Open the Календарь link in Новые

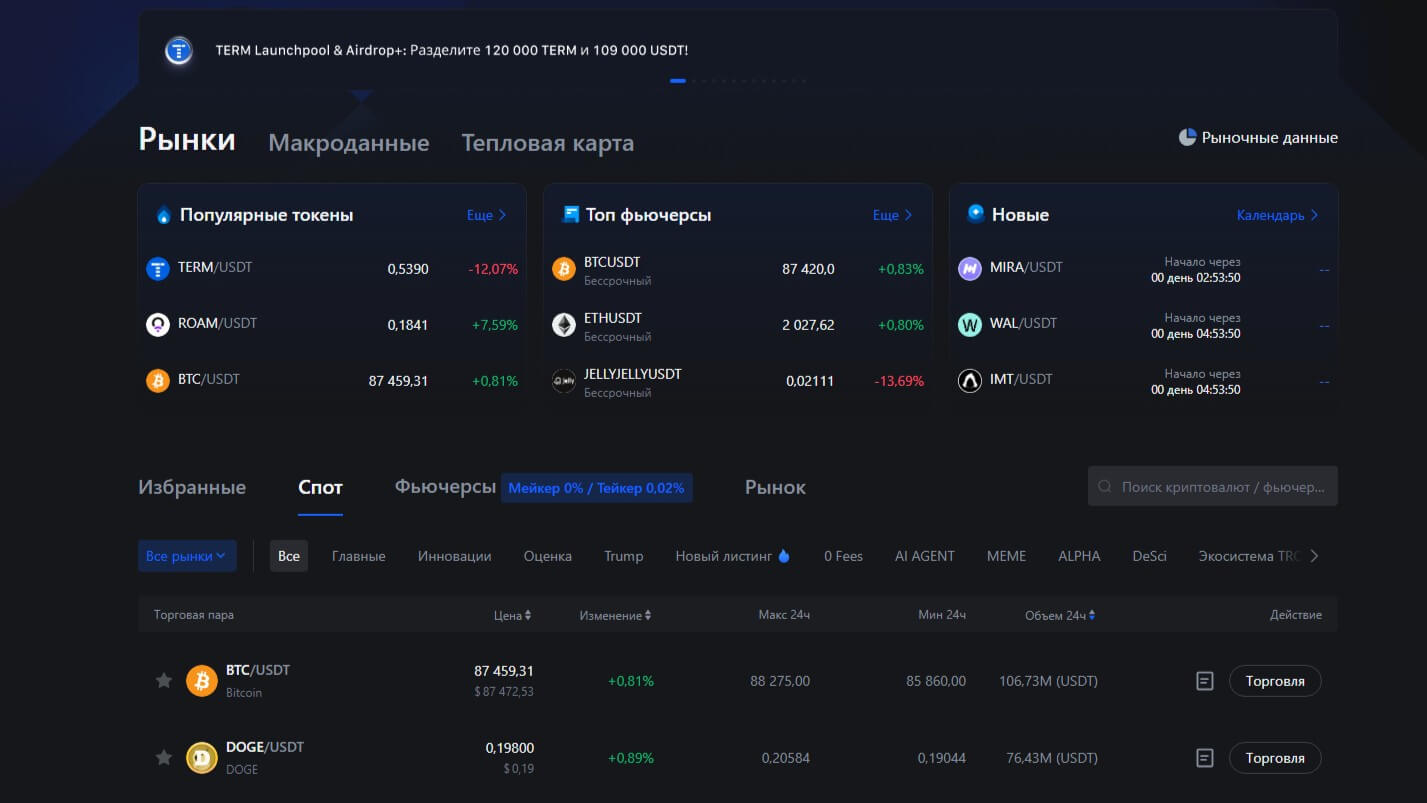pos(1277,215)
